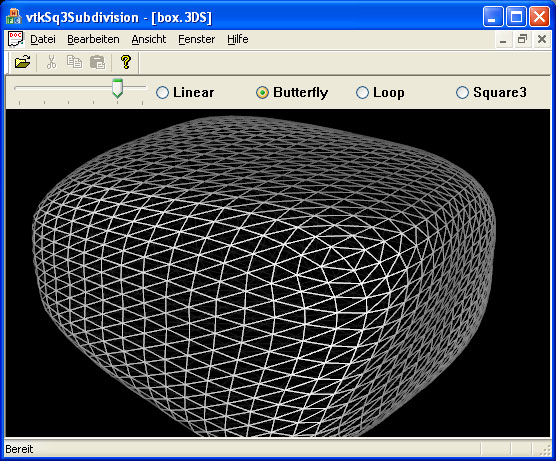Open a file with the folder icon
The height and width of the screenshot is (461, 556).
coord(23,62)
